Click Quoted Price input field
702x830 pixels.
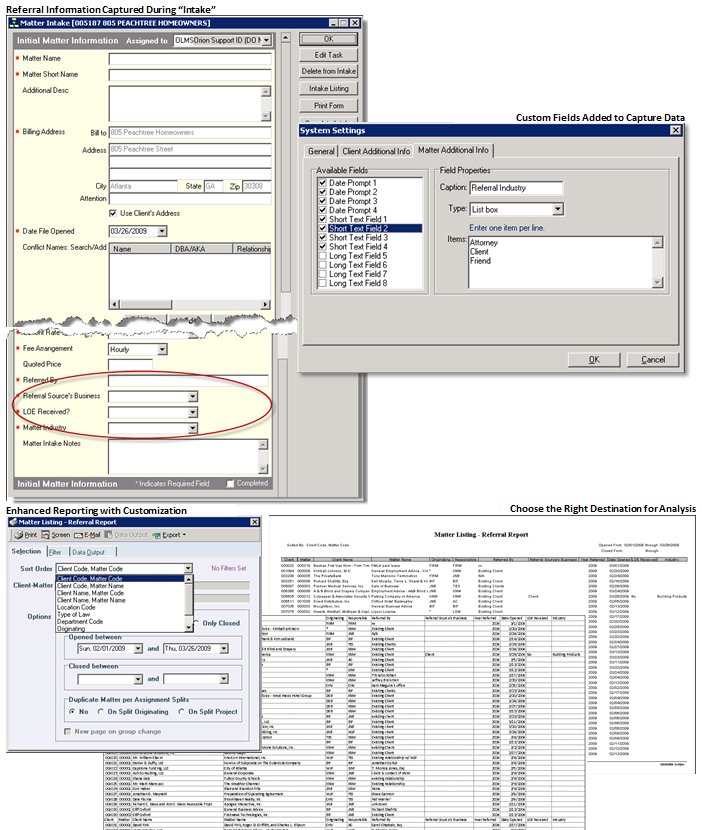point(130,365)
